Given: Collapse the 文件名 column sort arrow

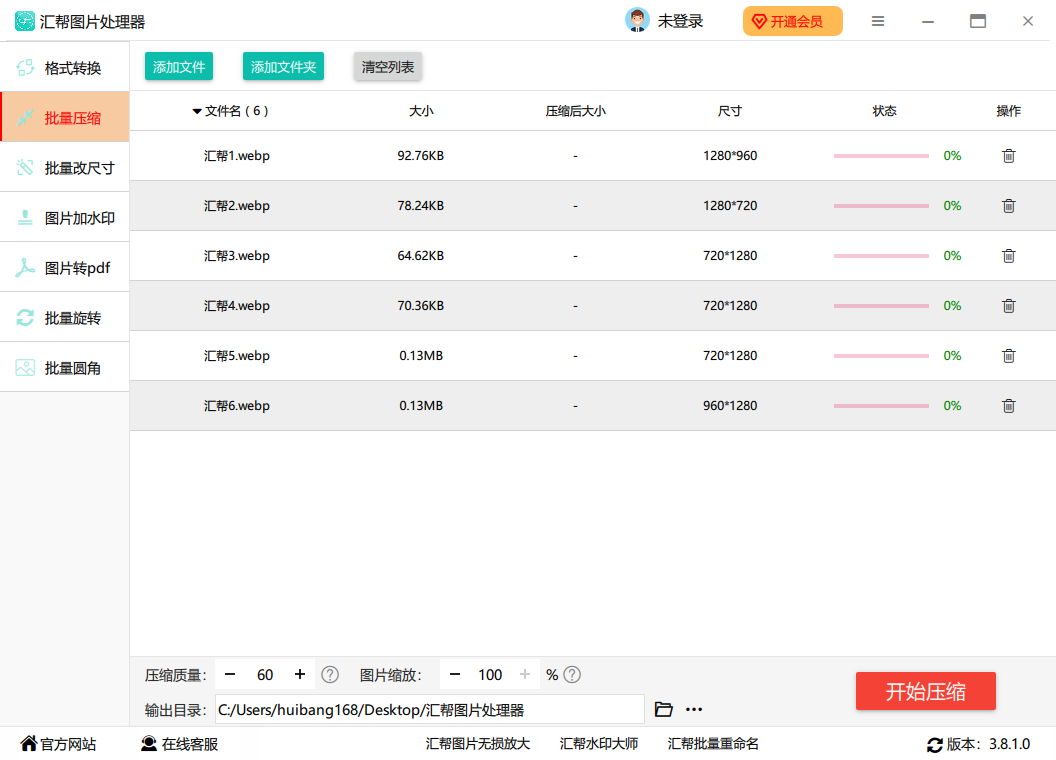Looking at the screenshot, I should tap(197, 112).
